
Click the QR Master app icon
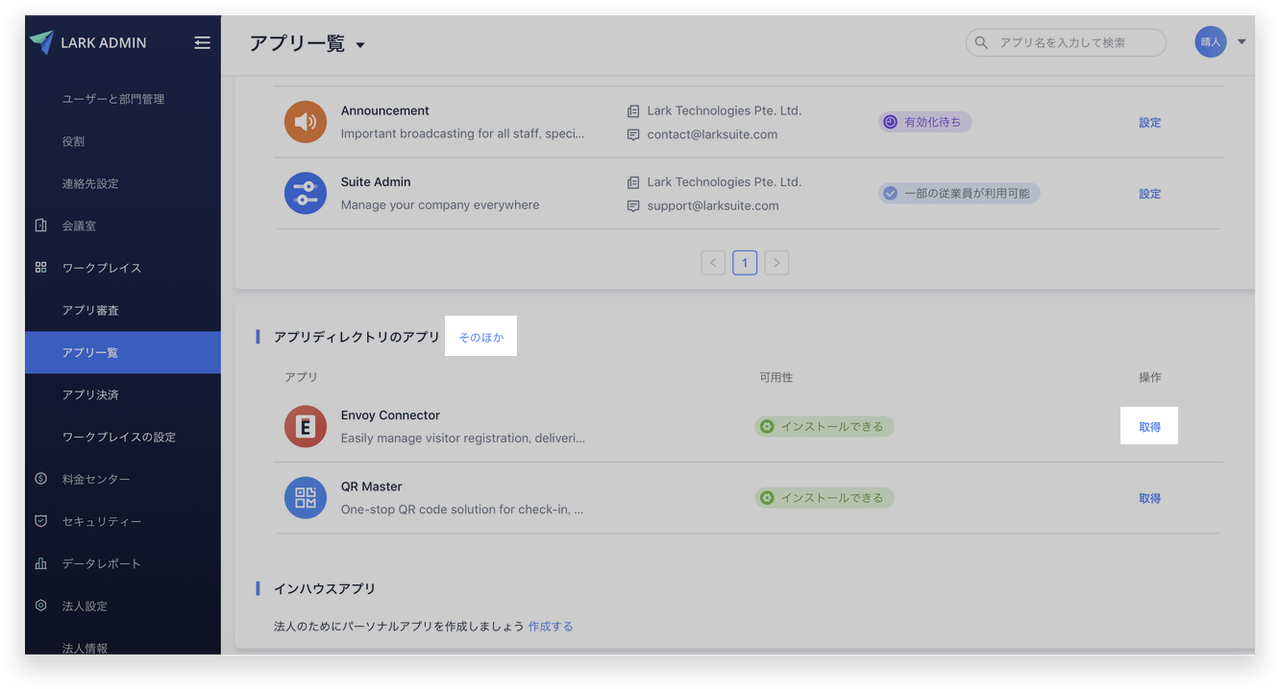coord(305,497)
